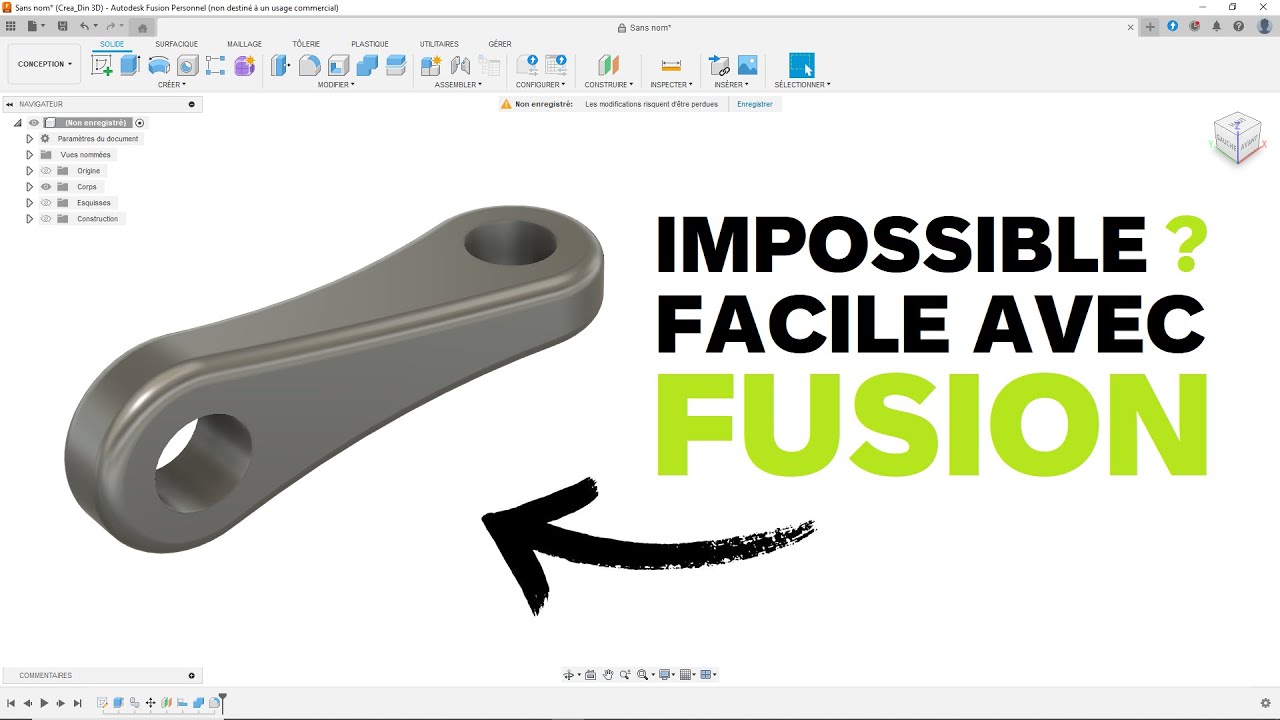1280x720 pixels.
Task: Select the Hole tool icon
Action: pos(187,65)
